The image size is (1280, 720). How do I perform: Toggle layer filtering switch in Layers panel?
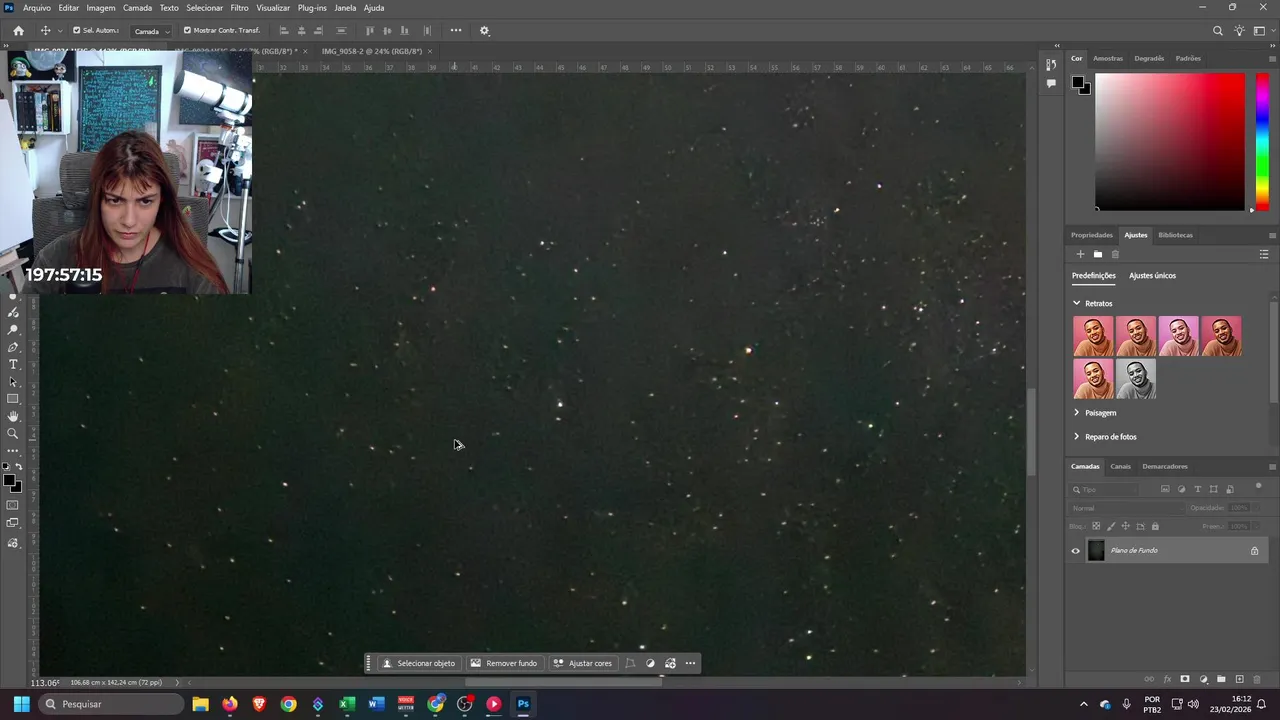1258,488
